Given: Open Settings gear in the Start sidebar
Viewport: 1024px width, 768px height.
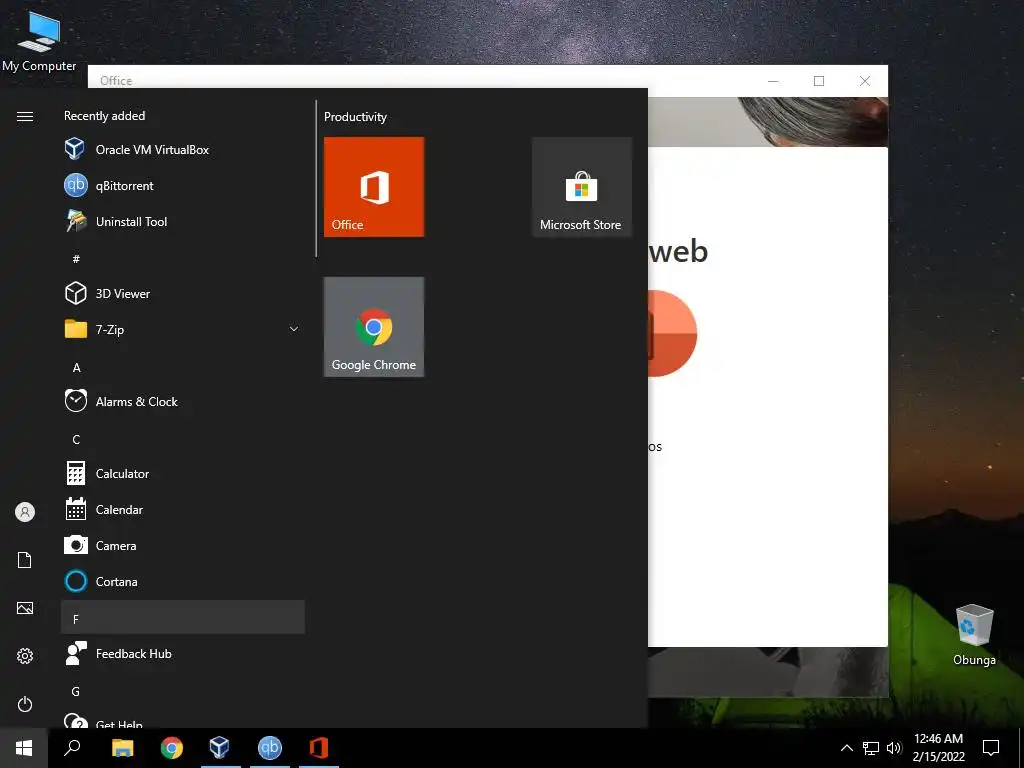Looking at the screenshot, I should click(25, 656).
